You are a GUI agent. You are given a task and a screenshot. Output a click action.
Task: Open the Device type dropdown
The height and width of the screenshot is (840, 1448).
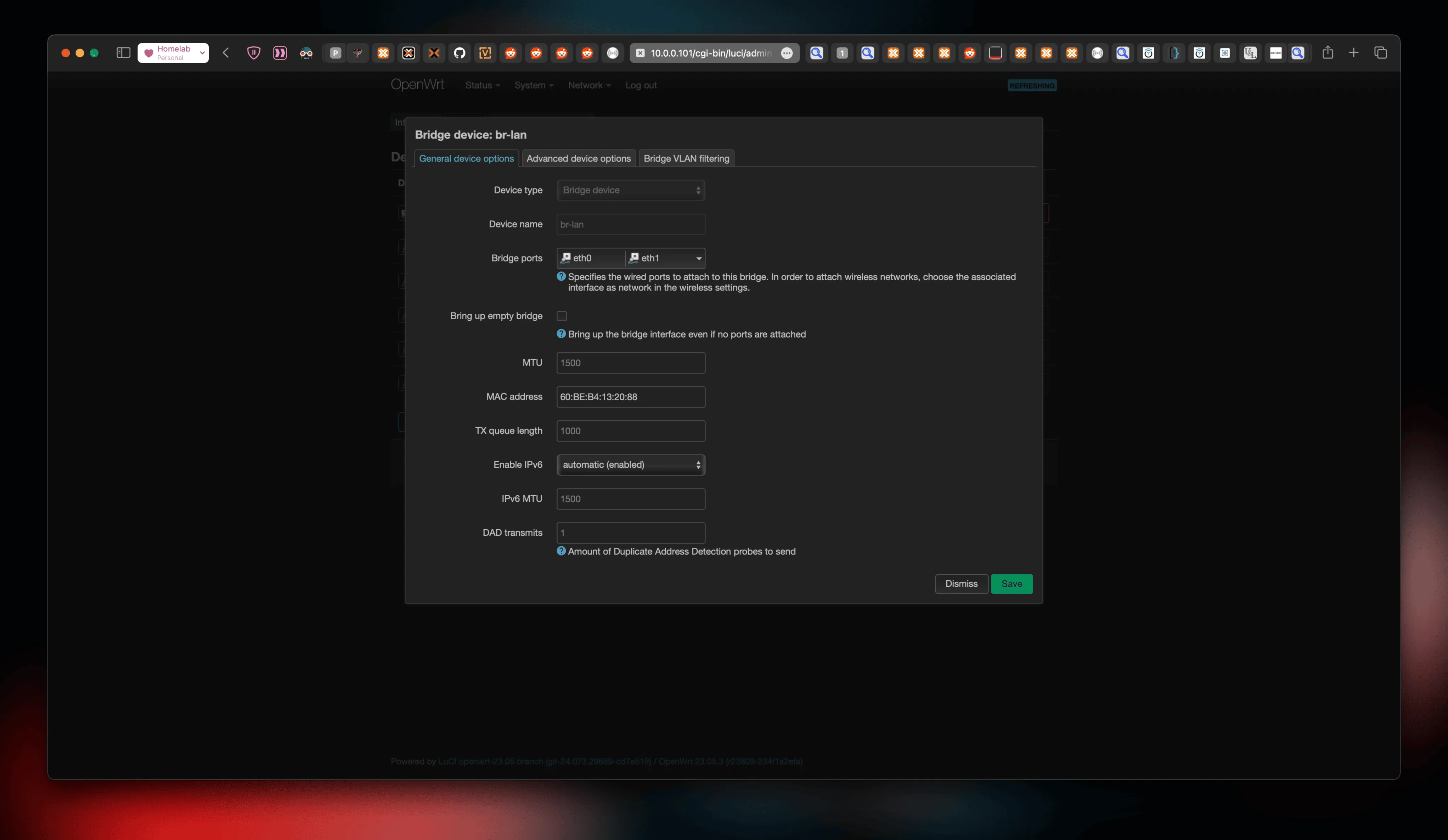point(630,190)
